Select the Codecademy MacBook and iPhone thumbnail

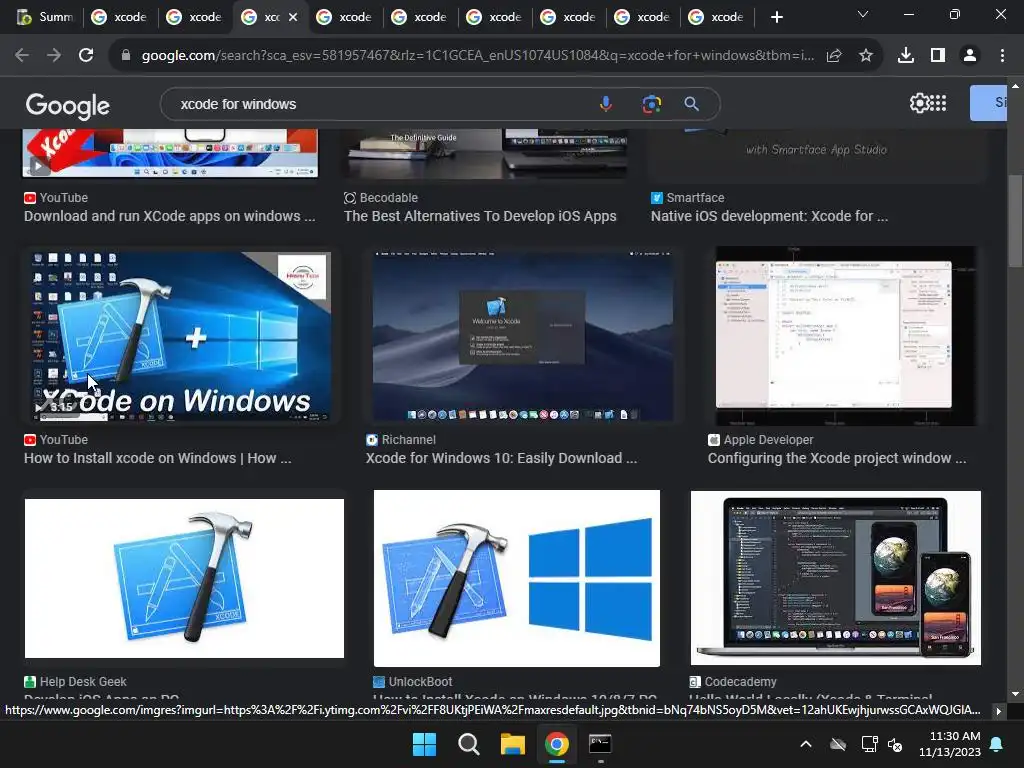pos(835,578)
